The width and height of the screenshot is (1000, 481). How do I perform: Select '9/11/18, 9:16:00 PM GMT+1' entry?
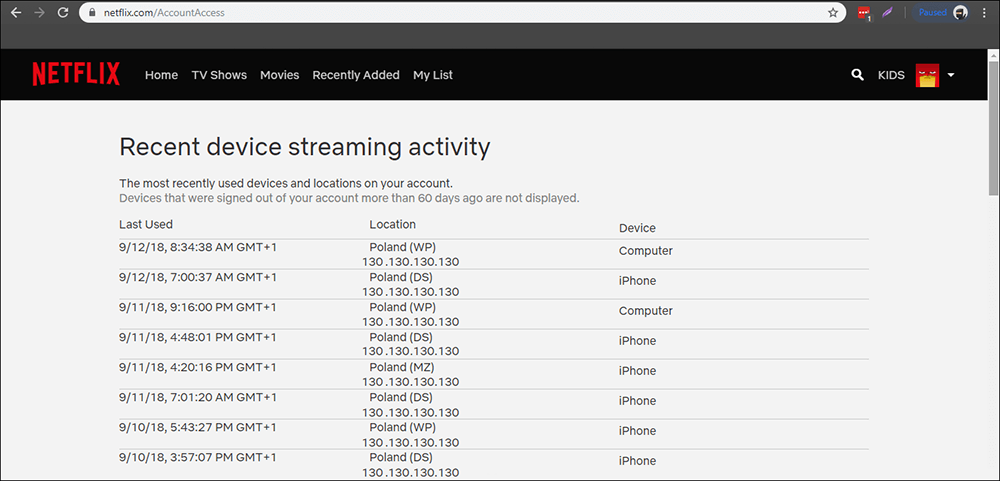198,307
